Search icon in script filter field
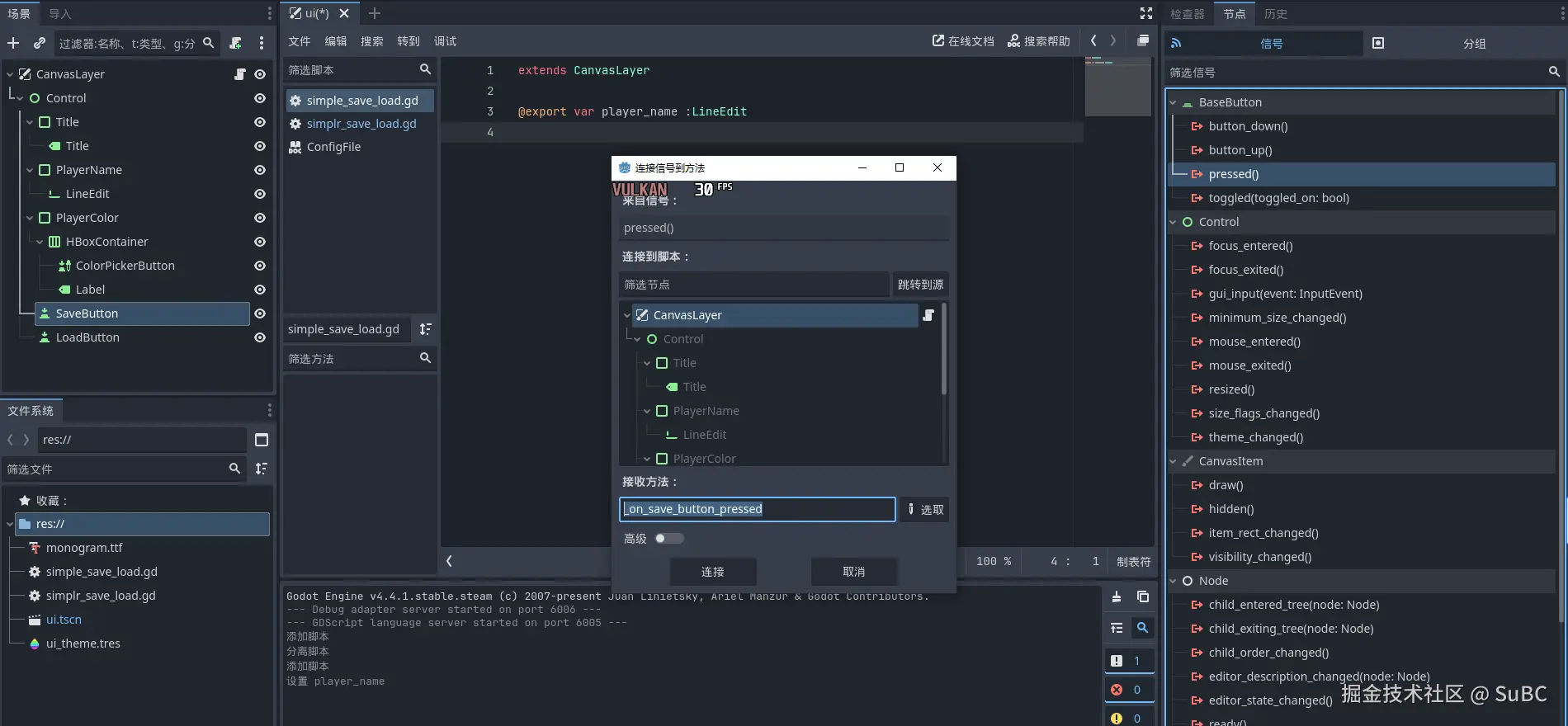 [425, 69]
